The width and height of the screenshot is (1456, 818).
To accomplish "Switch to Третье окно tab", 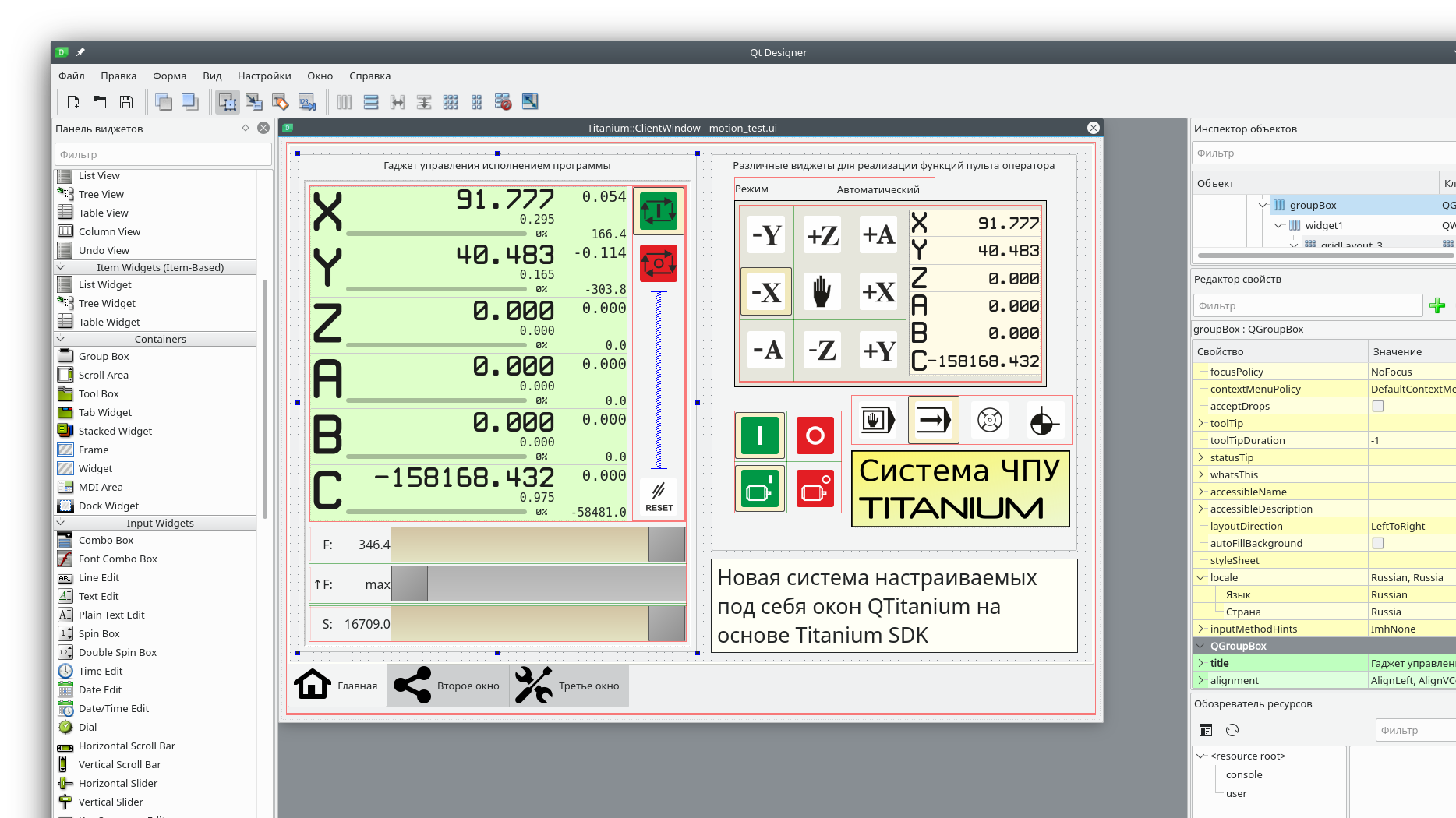I will click(568, 686).
